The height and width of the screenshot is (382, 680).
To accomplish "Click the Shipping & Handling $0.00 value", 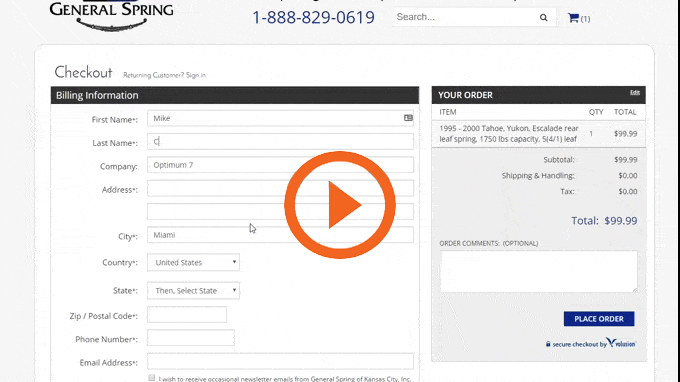I will pos(628,176).
